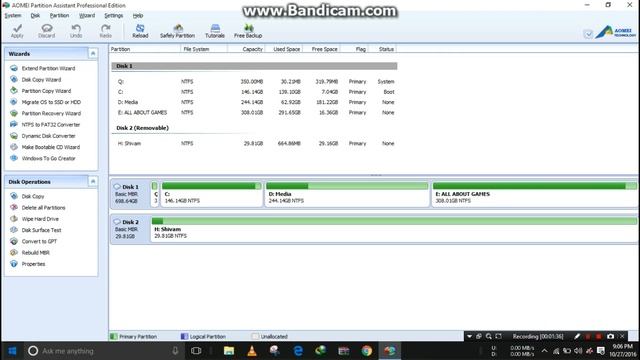Open the Help menu
Image resolution: width=640 pixels, height=360 pixels.
[x=138, y=15]
